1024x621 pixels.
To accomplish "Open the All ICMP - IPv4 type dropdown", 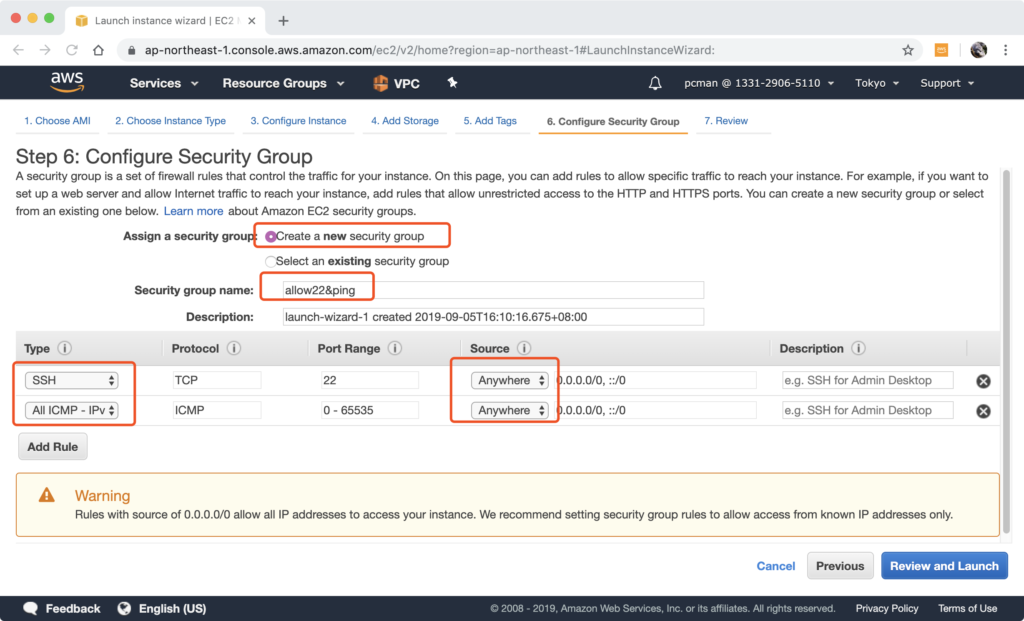I will coord(71,410).
